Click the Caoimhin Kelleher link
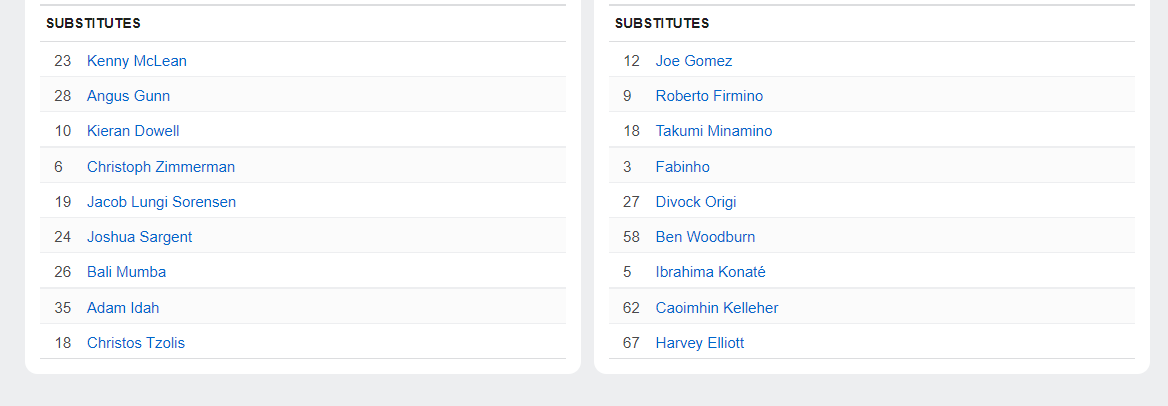 tap(716, 308)
